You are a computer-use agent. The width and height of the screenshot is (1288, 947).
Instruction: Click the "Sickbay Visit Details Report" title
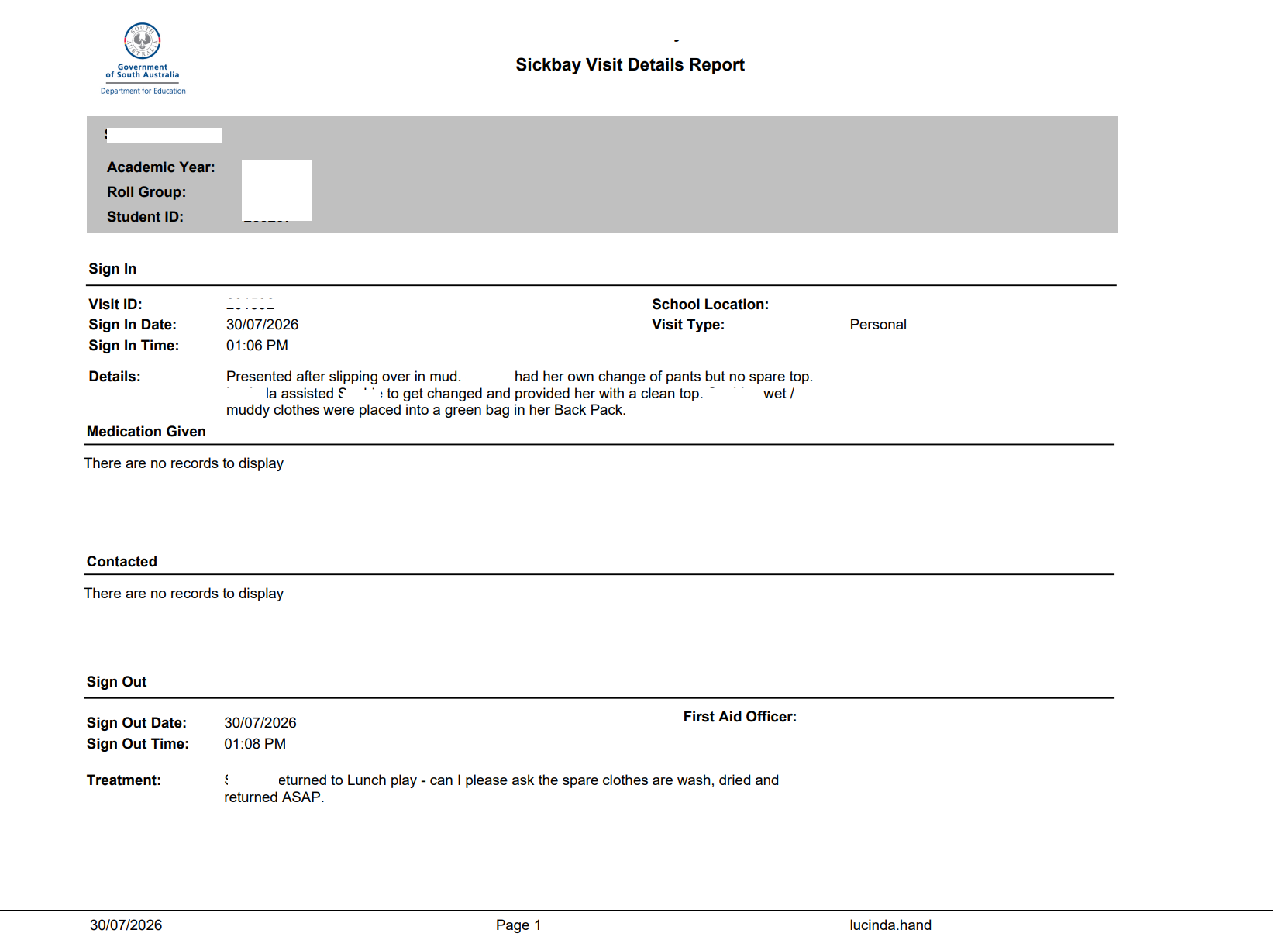pos(630,65)
